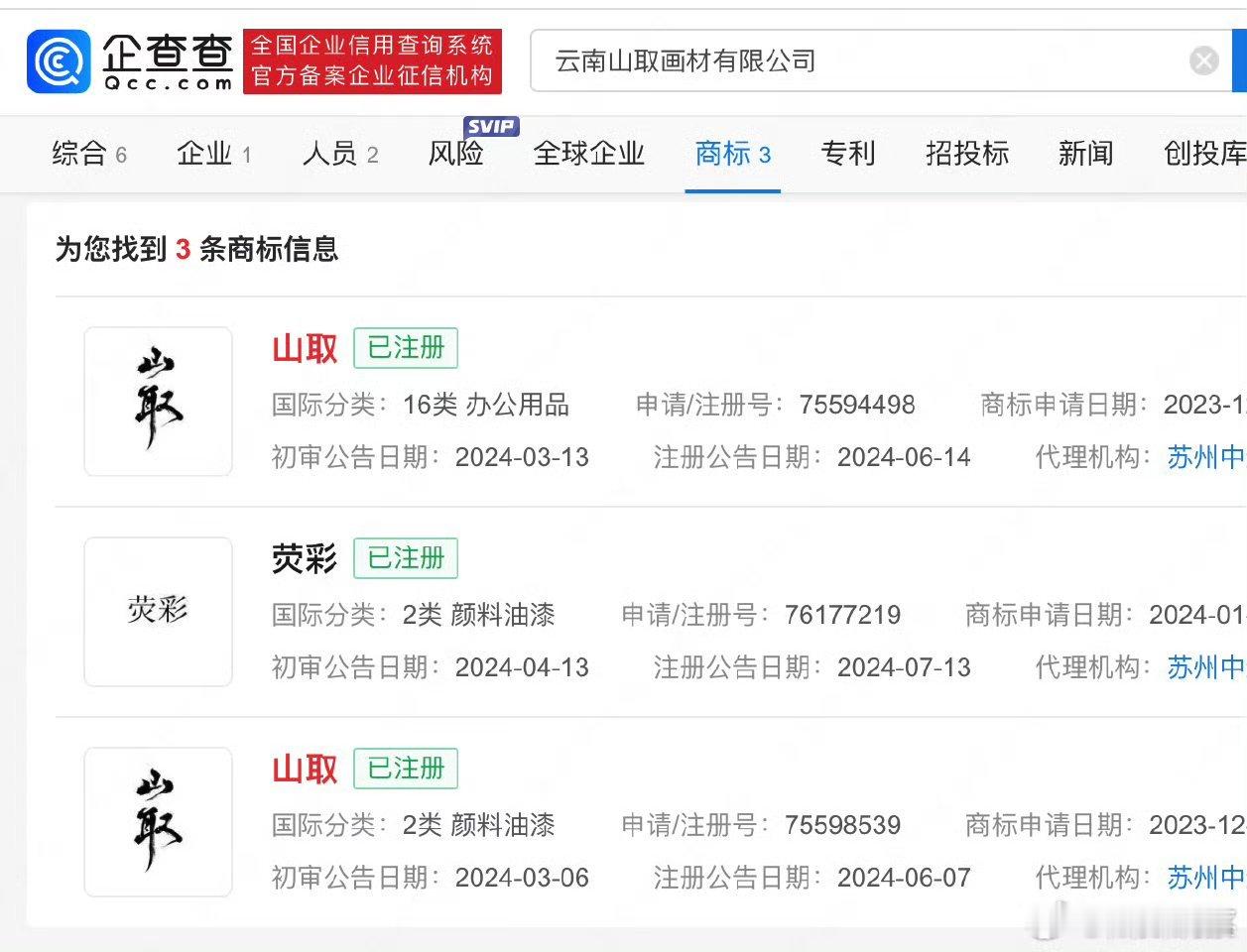Open the 综合 tab
This screenshot has width=1247, height=952.
click(89, 154)
